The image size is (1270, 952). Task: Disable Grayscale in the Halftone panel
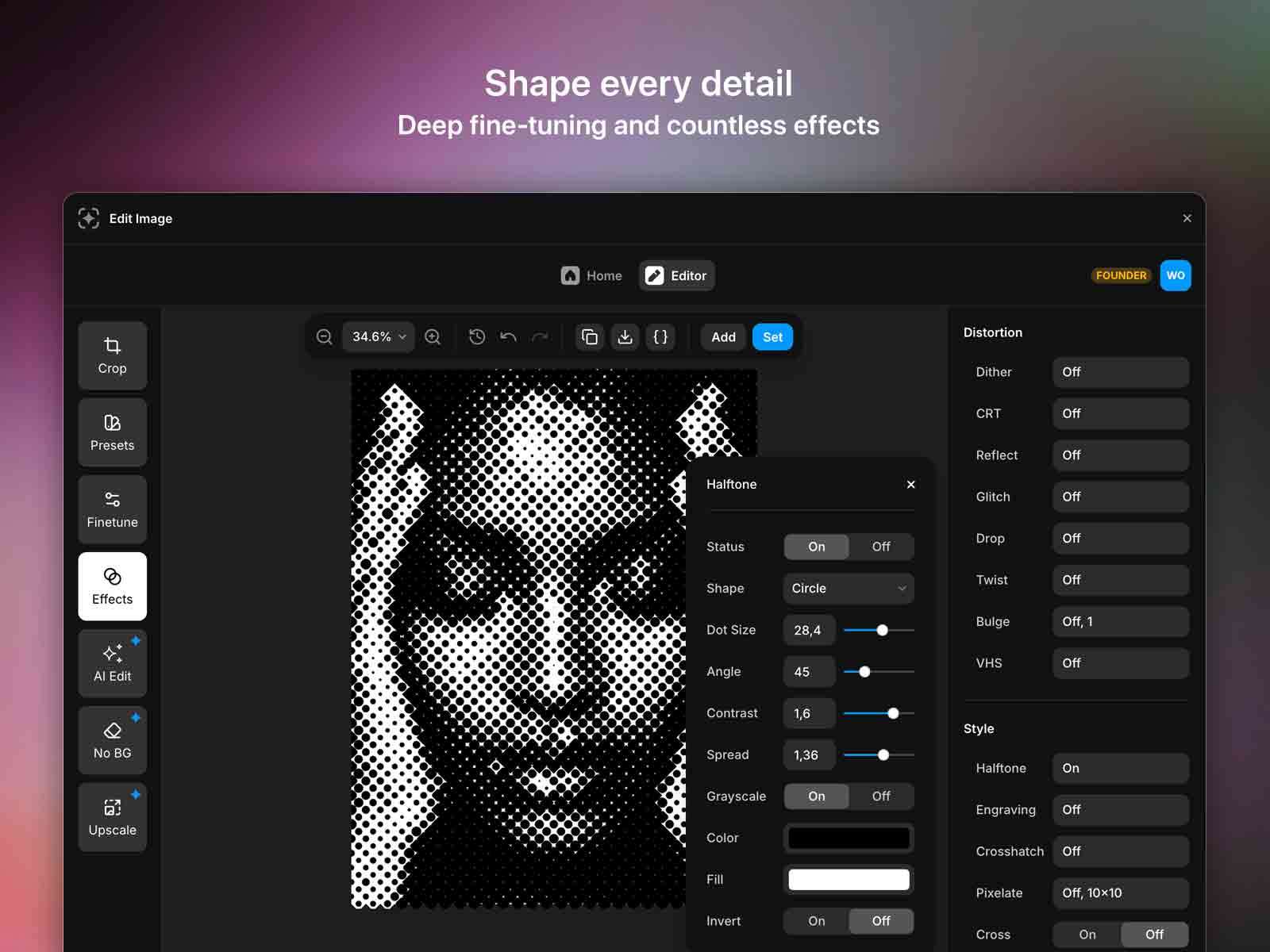coord(880,797)
